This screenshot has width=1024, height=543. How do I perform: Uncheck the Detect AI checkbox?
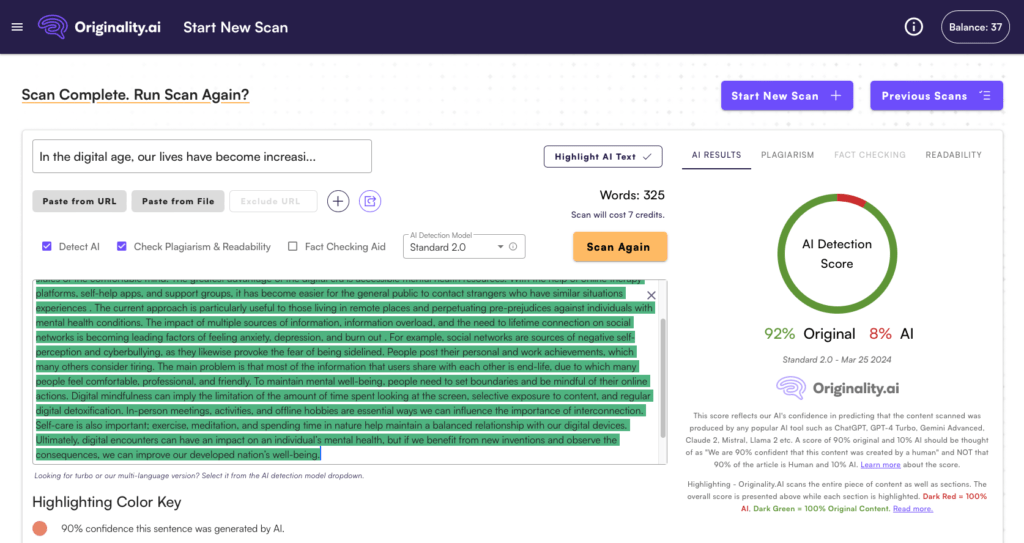47,246
